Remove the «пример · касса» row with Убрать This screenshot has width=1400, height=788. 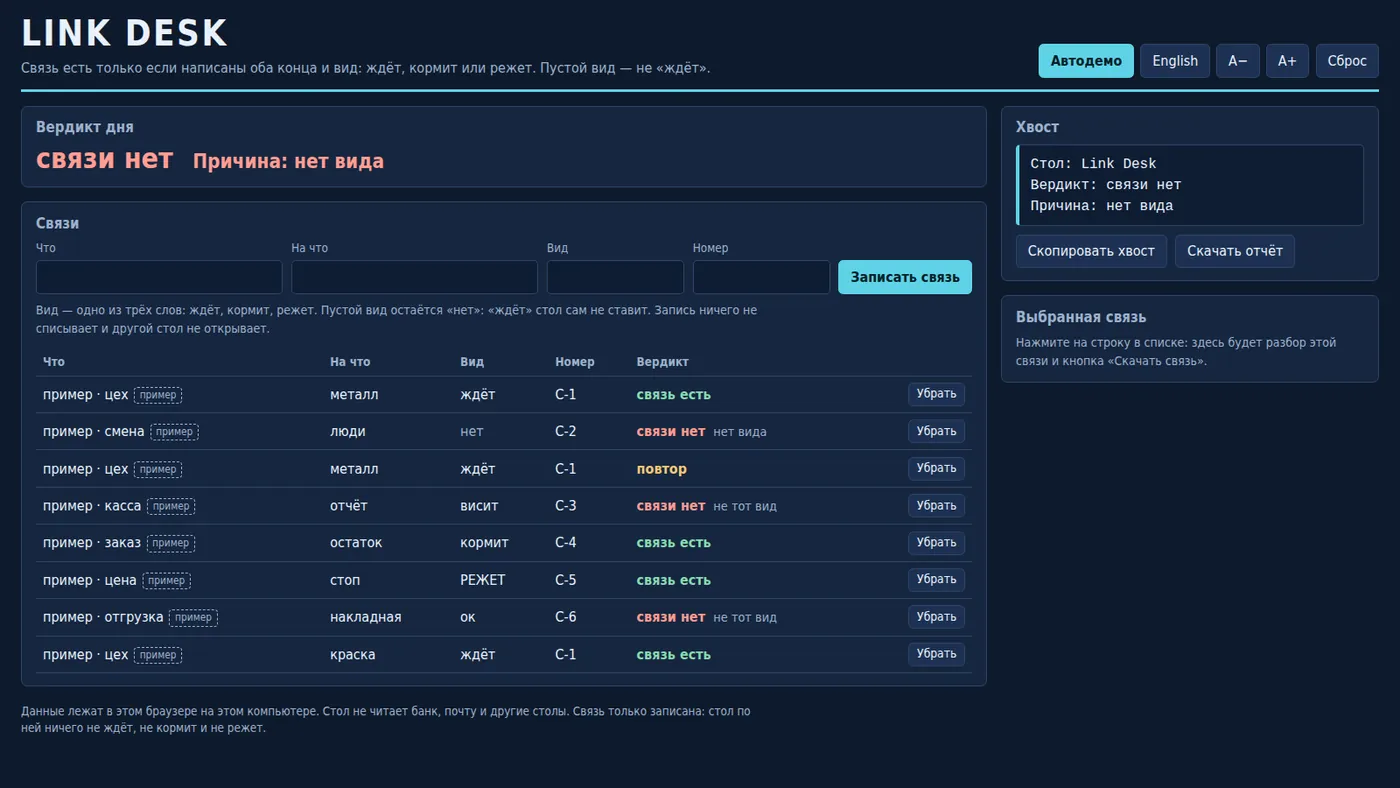[937, 506]
